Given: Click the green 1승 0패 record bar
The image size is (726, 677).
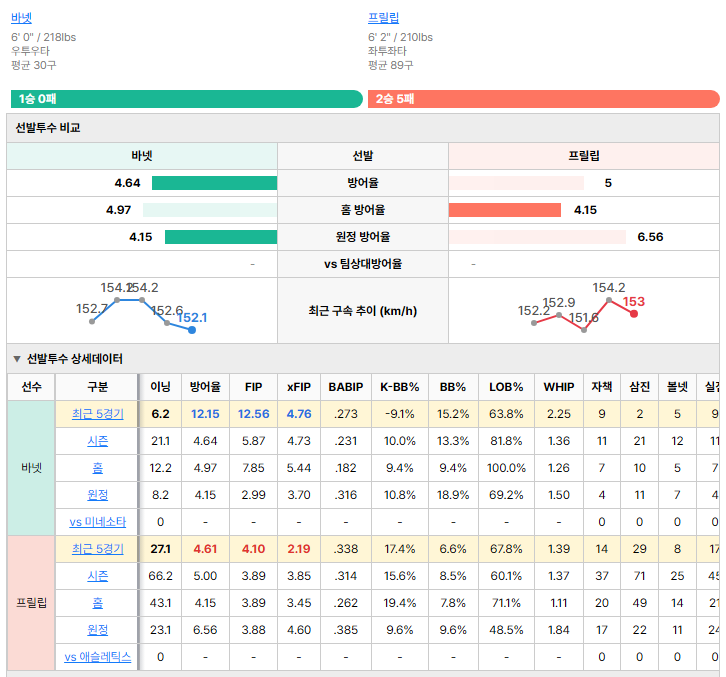Looking at the screenshot, I should (187, 99).
